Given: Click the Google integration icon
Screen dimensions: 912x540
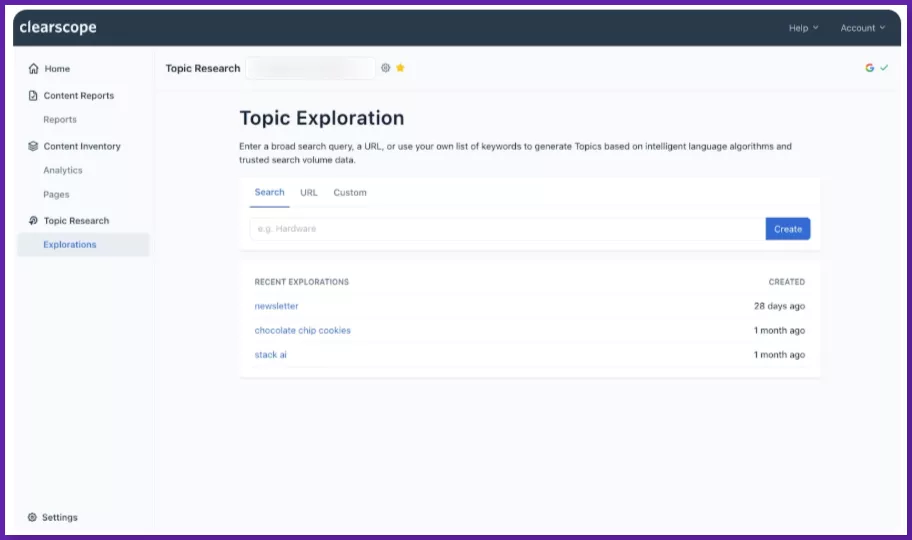Looking at the screenshot, I should [869, 68].
